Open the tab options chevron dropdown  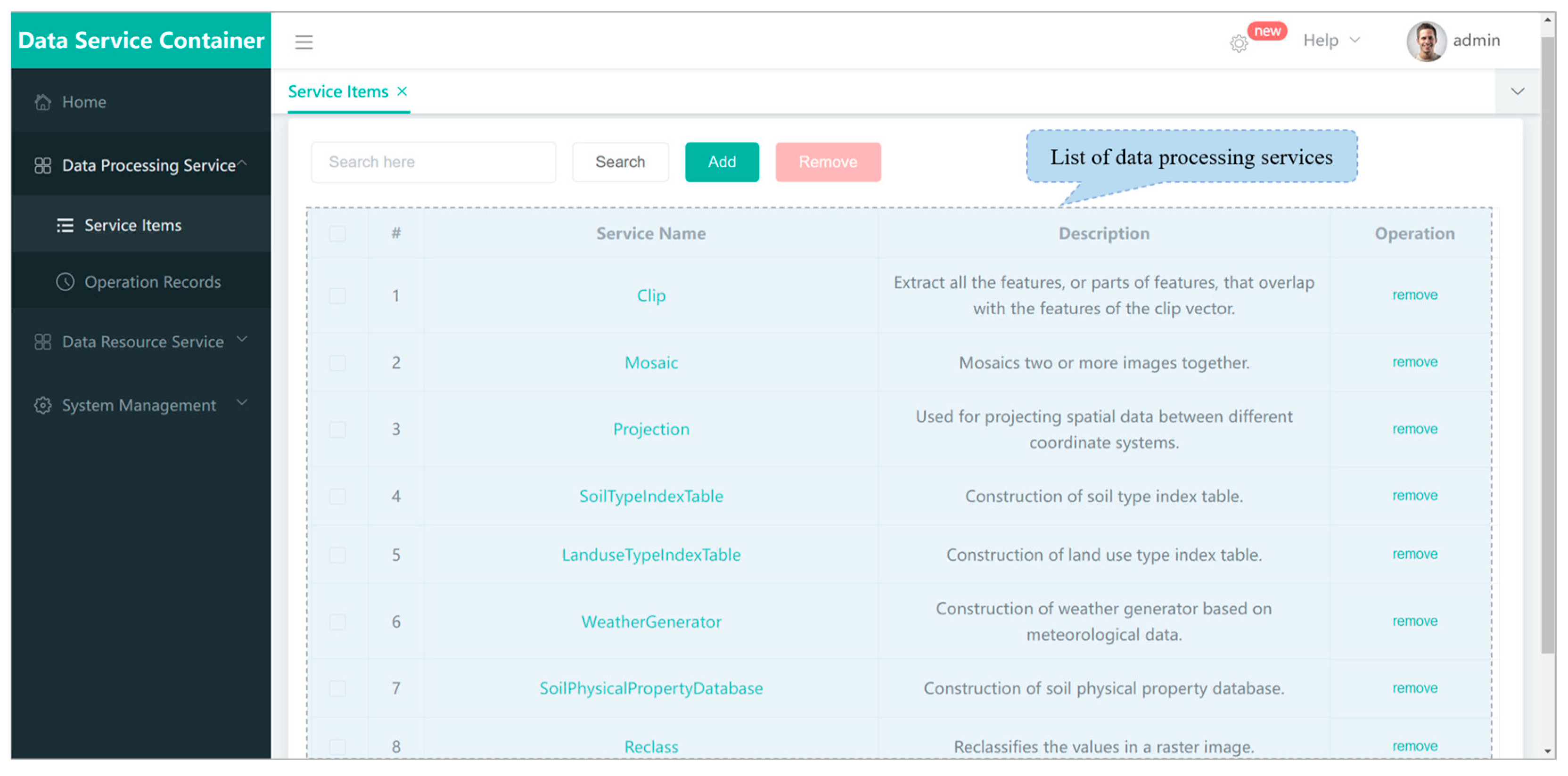tap(1517, 92)
